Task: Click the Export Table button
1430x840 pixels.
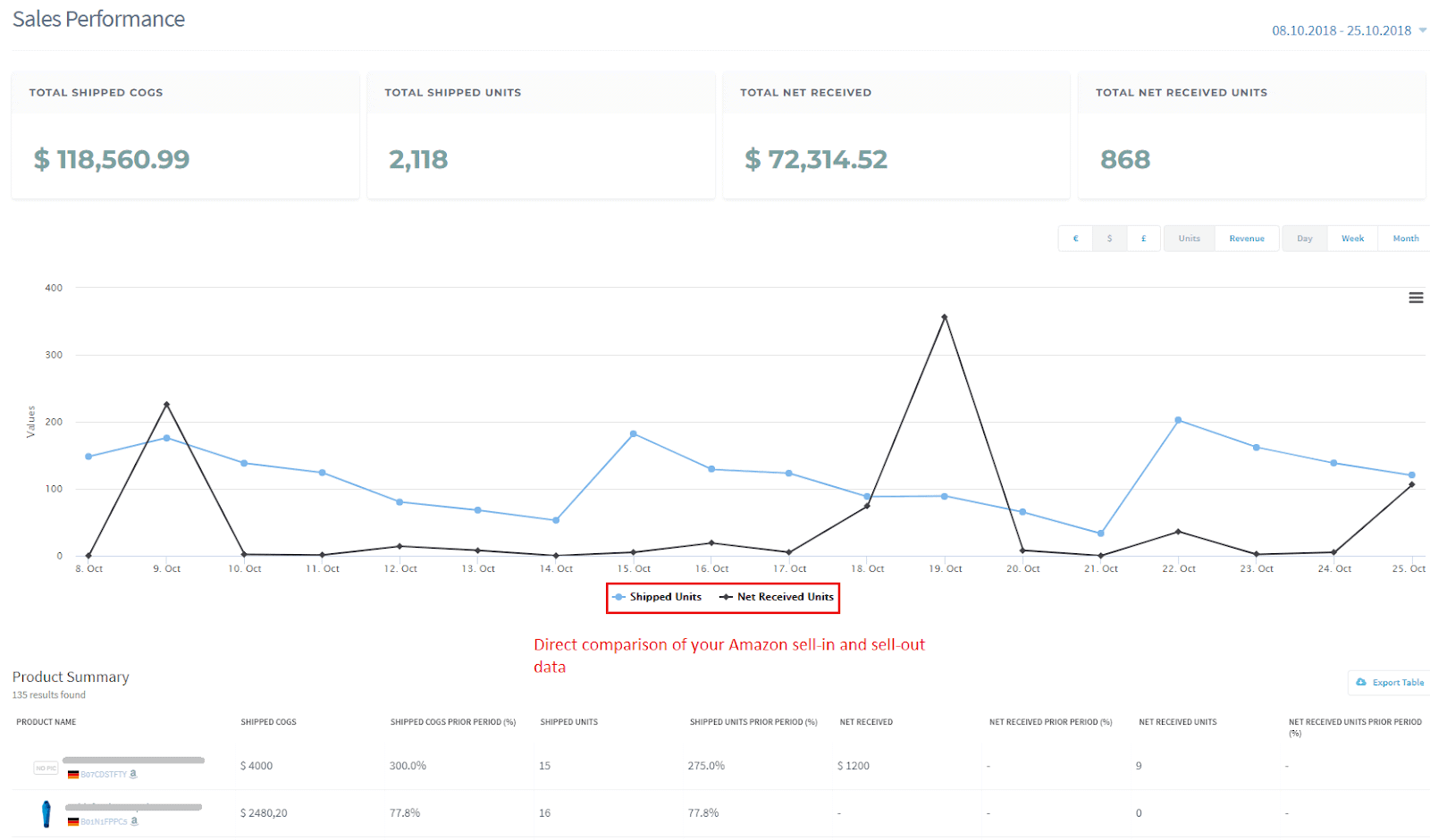Action: coord(1390,683)
